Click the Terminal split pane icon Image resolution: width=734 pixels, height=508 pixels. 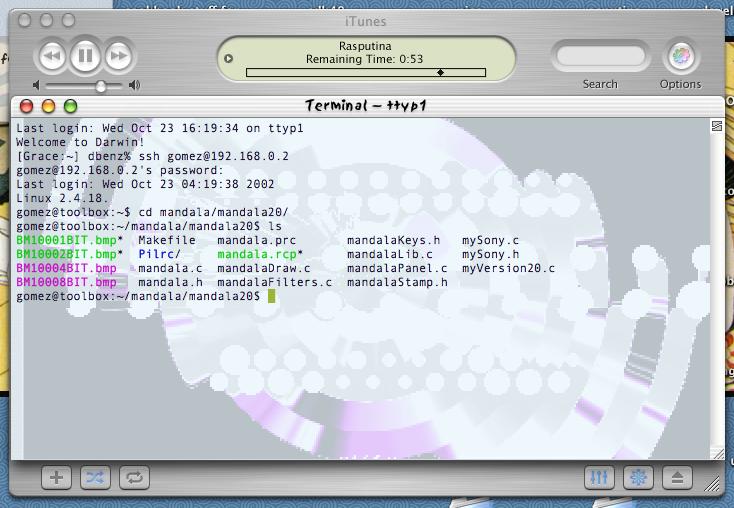(x=717, y=125)
